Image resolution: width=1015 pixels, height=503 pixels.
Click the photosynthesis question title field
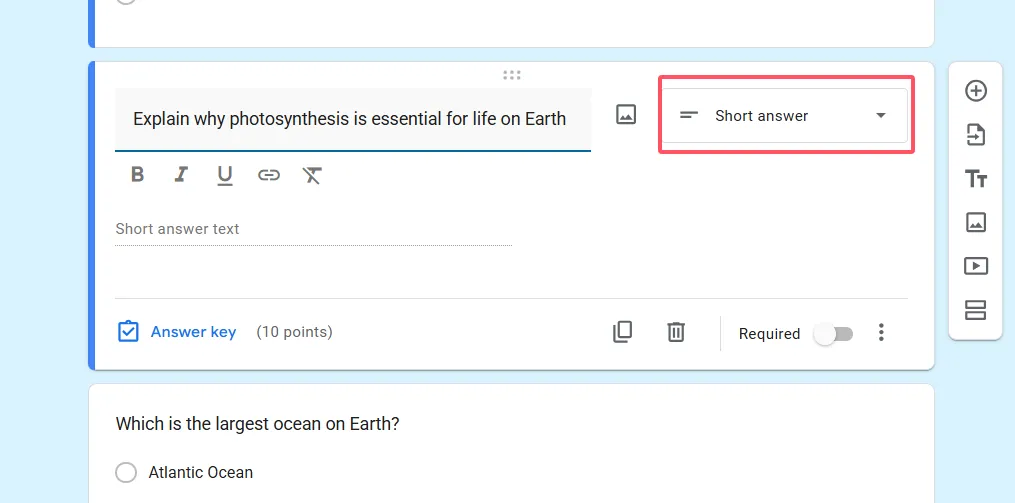(x=350, y=119)
